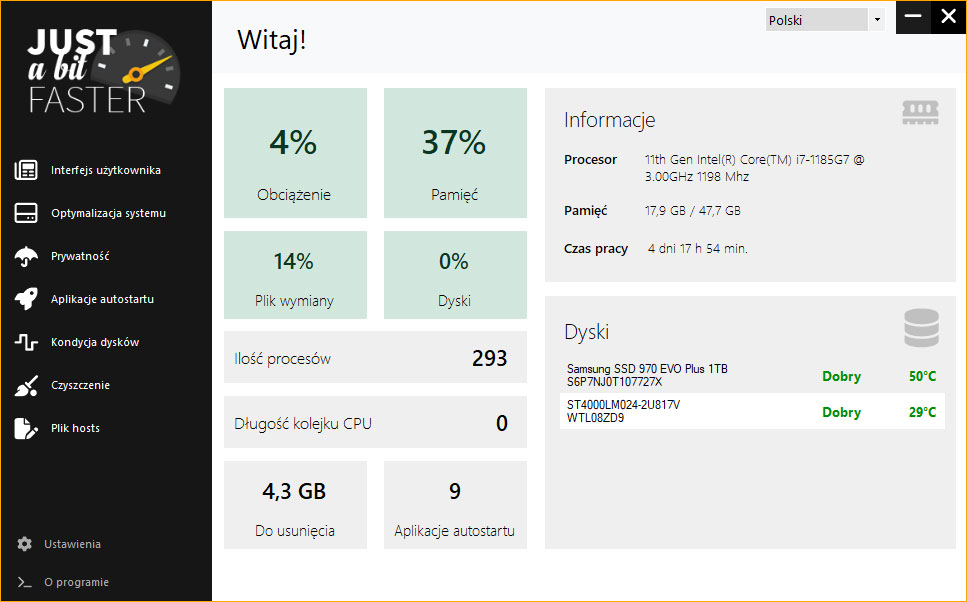The width and height of the screenshot is (967, 602).
Task: Open the Aplikacje autostartu count tile
Action: 455,505
